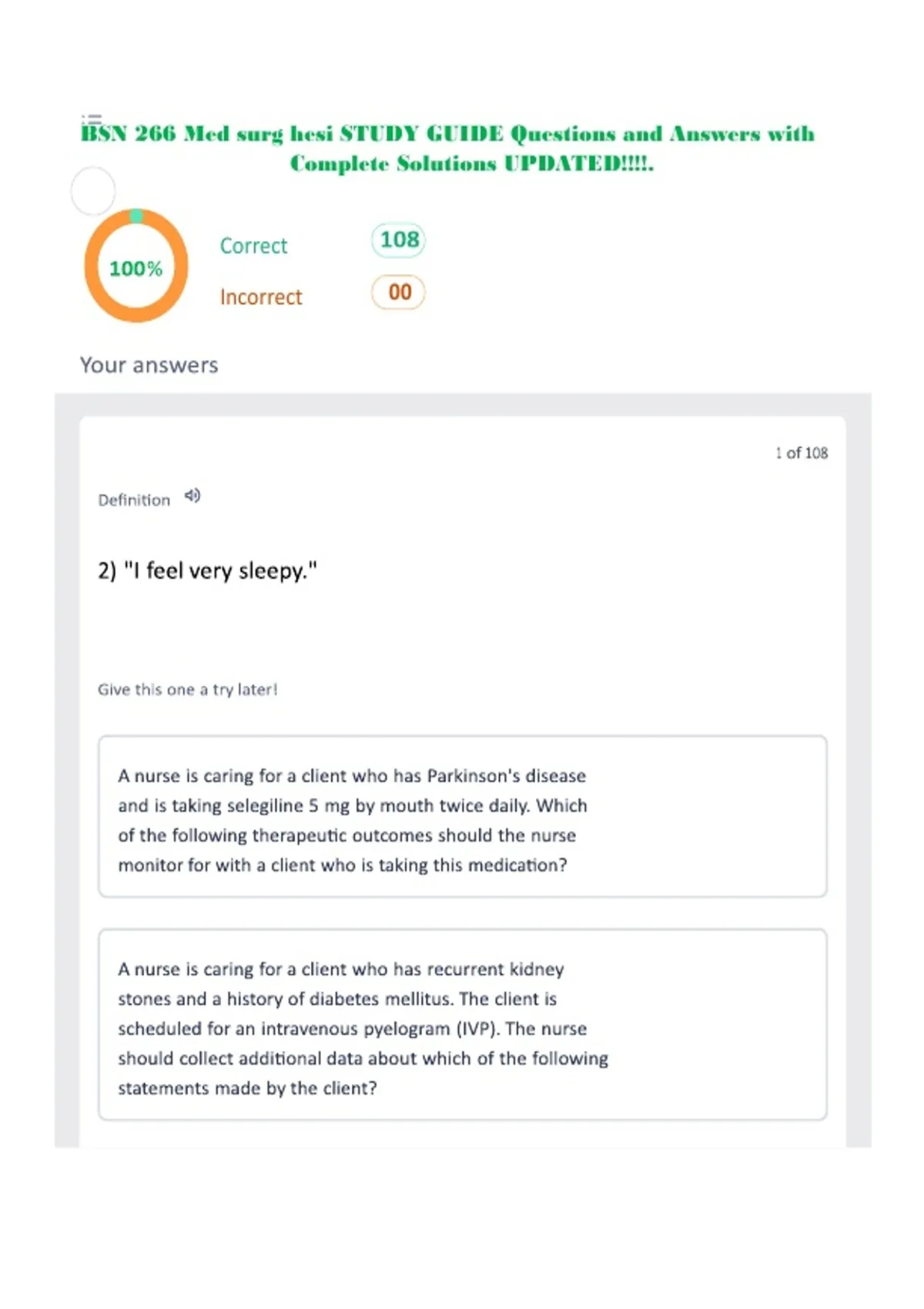The height and width of the screenshot is (1309, 924).
Task: Click the 1 of 108 question counter
Action: tap(802, 453)
